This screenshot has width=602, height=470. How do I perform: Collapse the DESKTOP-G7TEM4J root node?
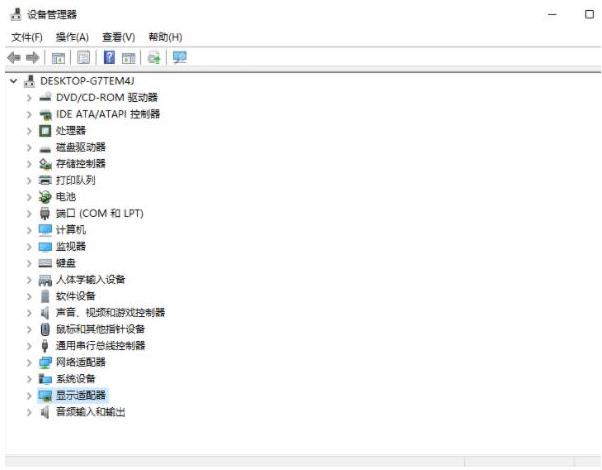click(14, 81)
